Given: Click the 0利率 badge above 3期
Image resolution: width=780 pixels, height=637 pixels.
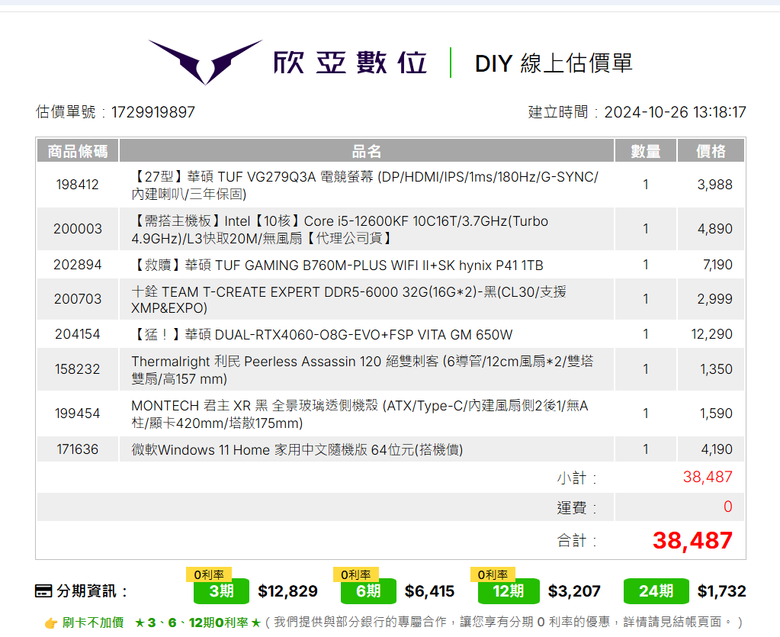Looking at the screenshot, I should pos(209,574).
